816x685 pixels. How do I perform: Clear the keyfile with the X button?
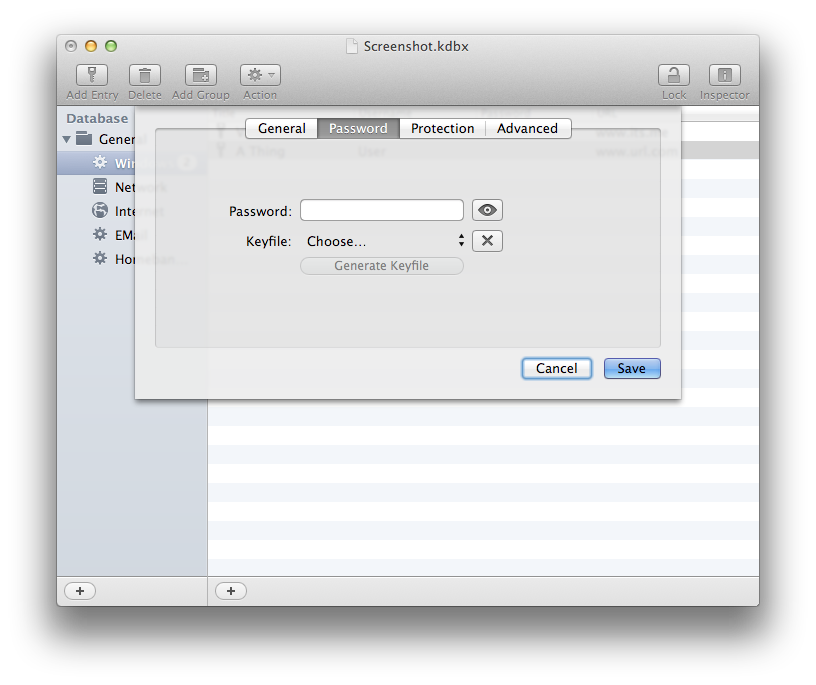pyautogui.click(x=487, y=241)
